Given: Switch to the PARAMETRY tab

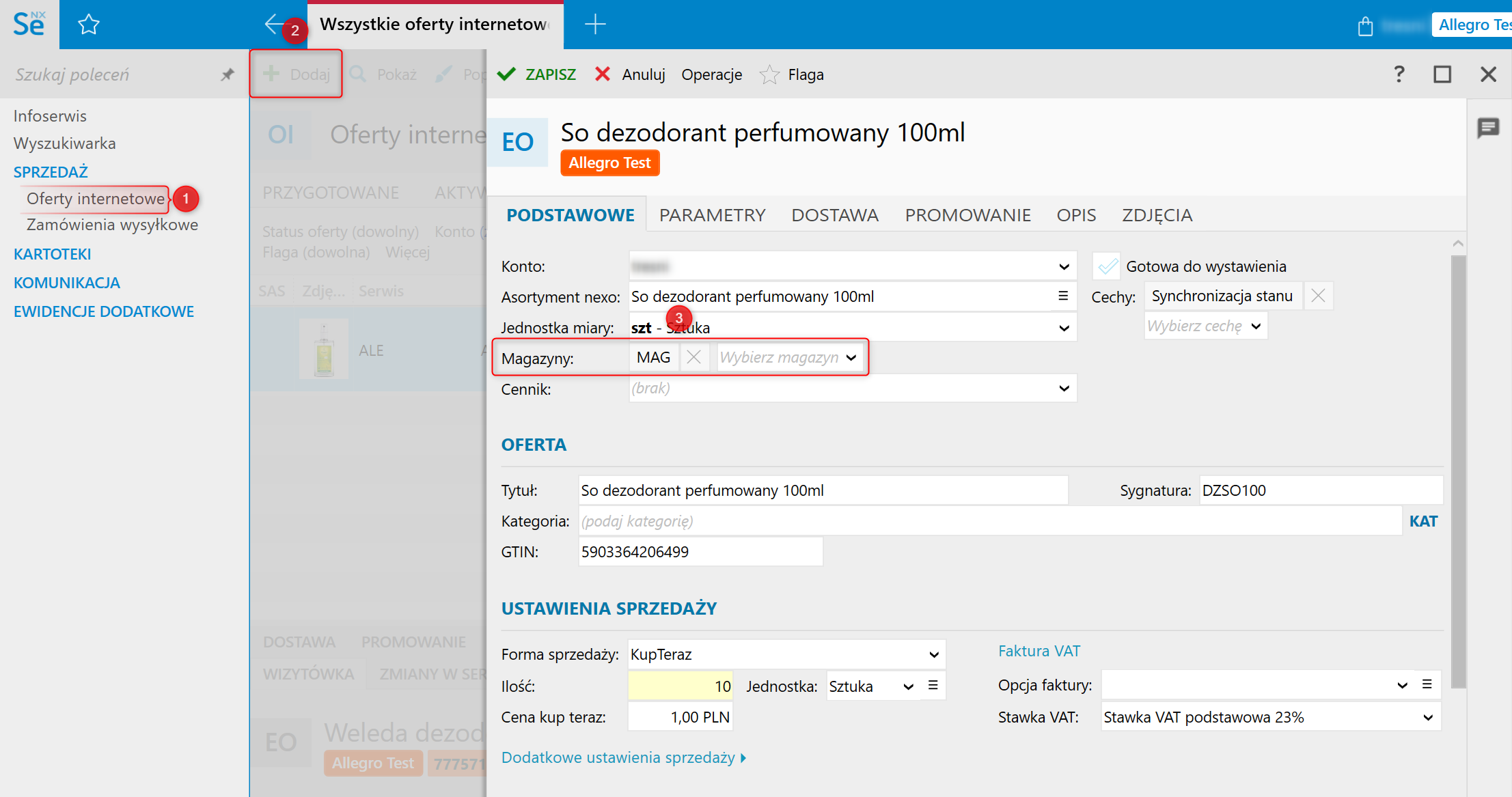Looking at the screenshot, I should coord(712,215).
